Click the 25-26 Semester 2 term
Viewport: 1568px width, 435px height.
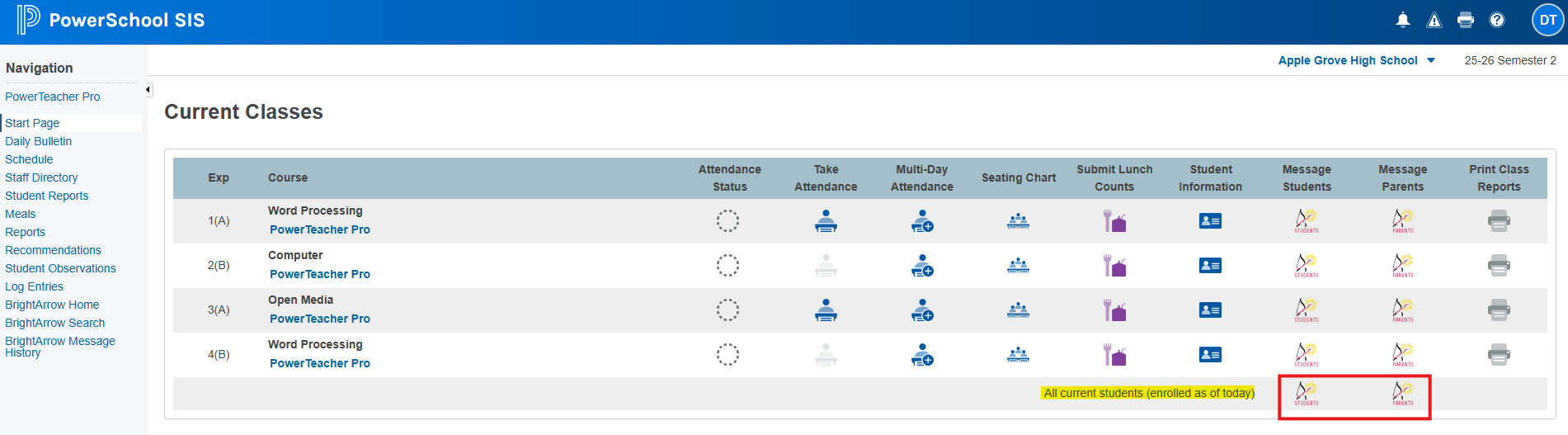tap(1510, 60)
